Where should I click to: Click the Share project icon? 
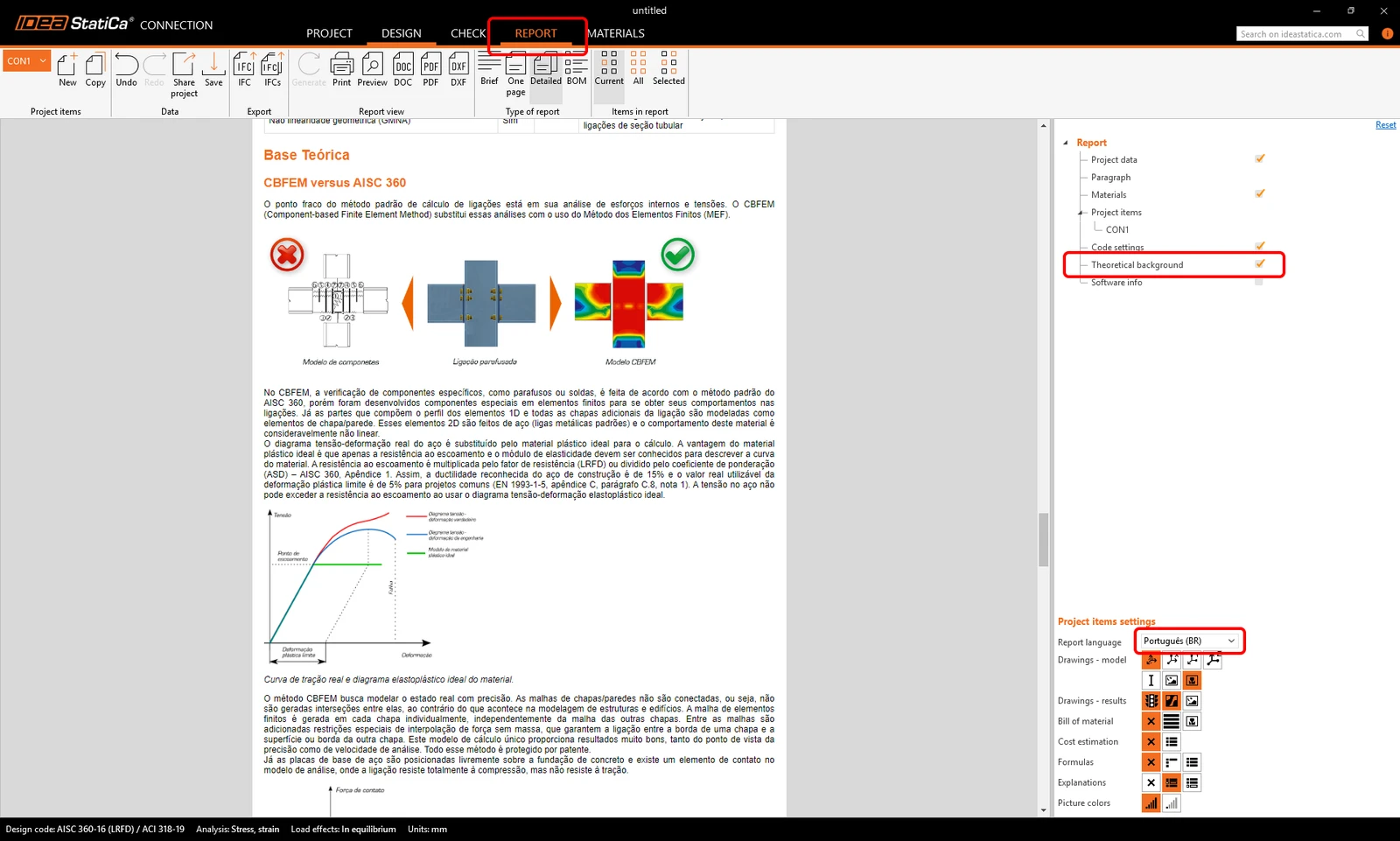click(x=184, y=74)
